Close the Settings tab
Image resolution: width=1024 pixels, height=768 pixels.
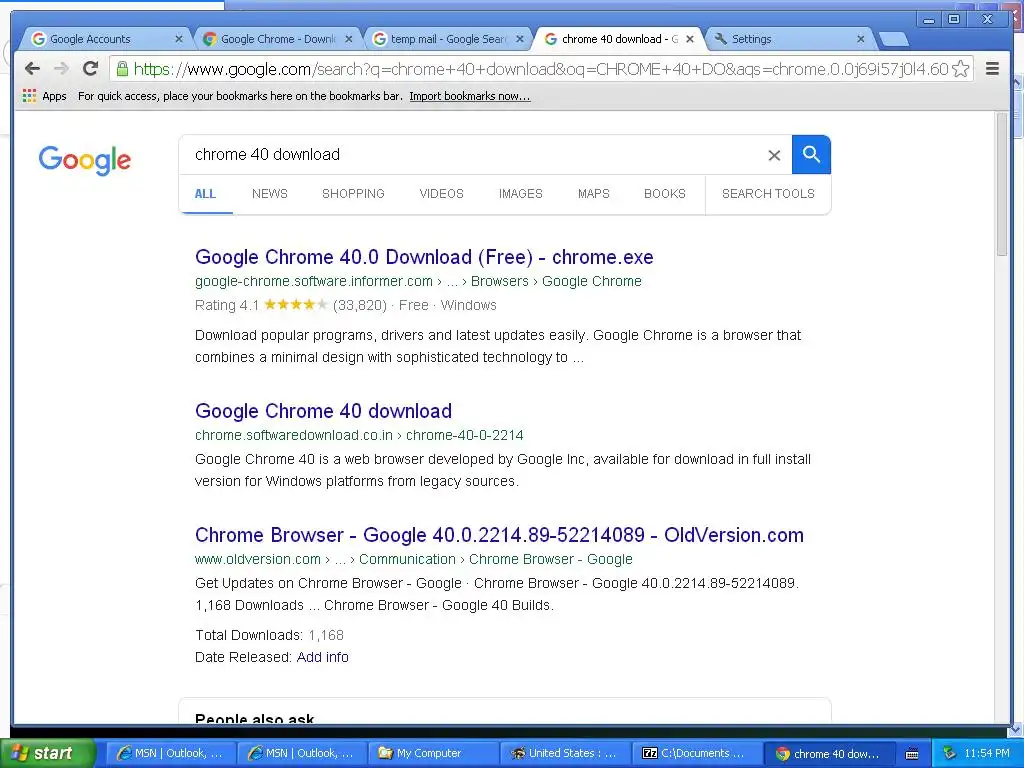click(860, 39)
